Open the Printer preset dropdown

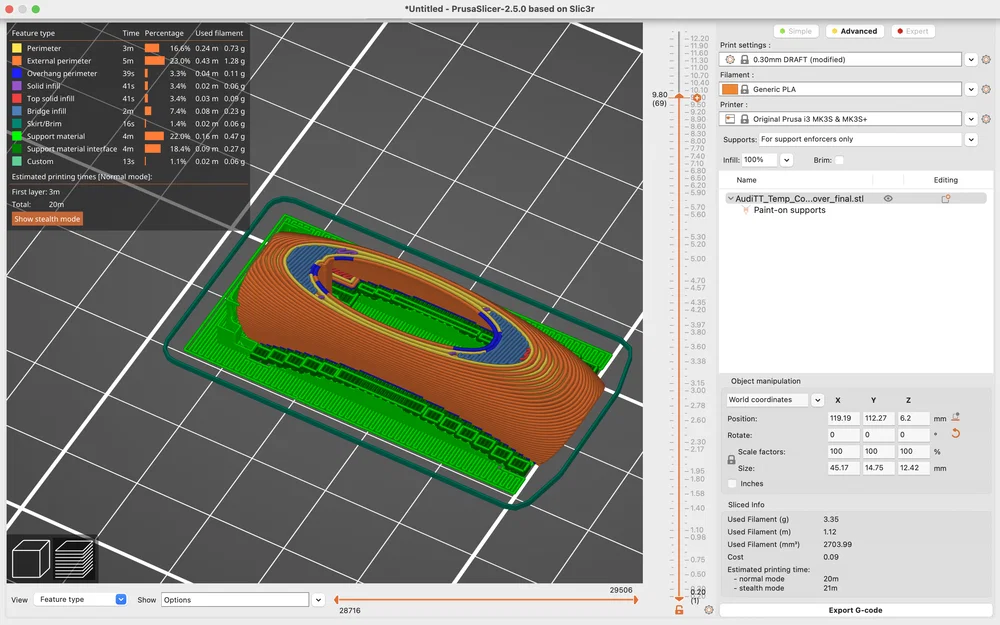point(971,119)
